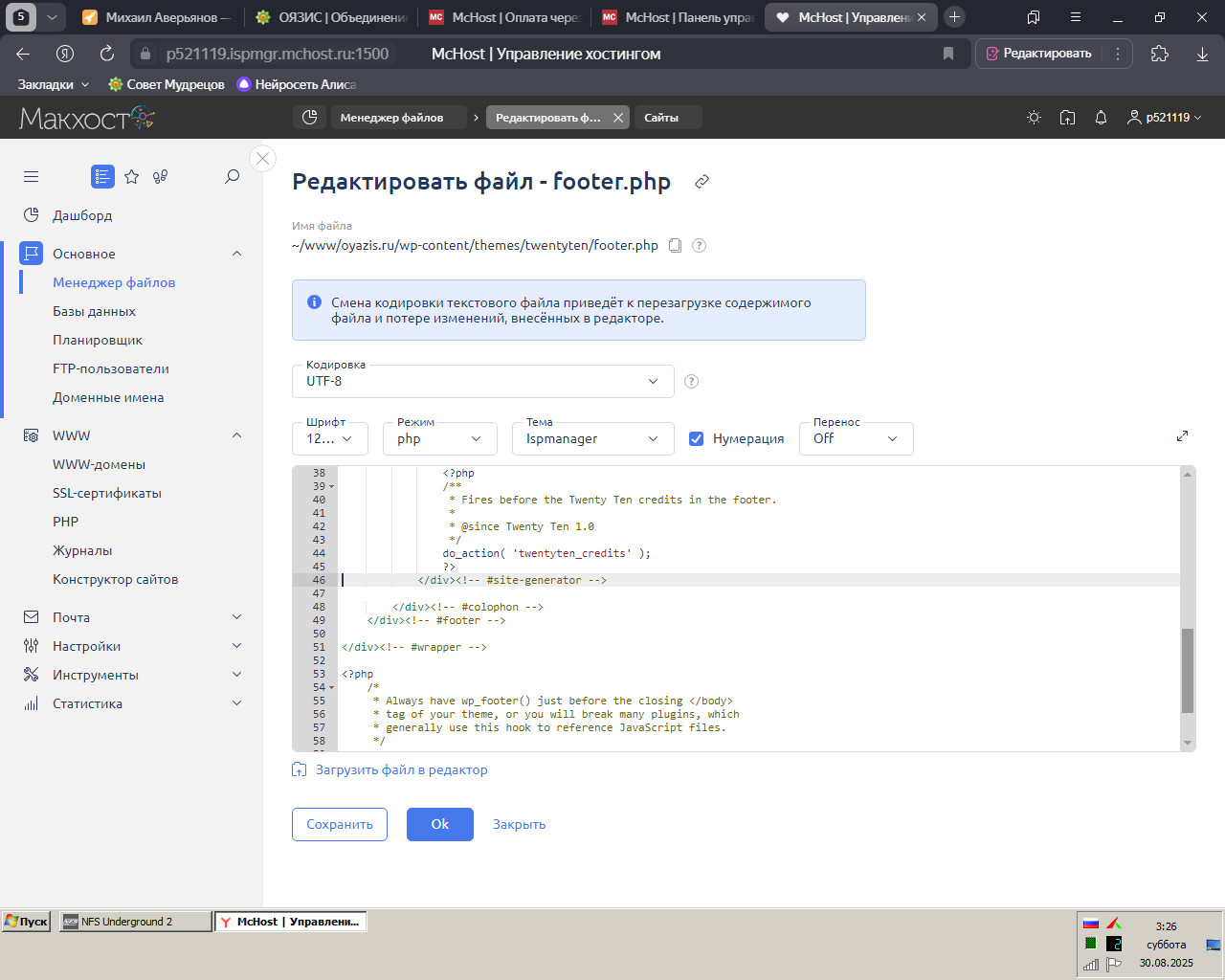This screenshot has width=1225, height=980.
Task: Click the header icon next to the bell
Action: coord(1067,118)
